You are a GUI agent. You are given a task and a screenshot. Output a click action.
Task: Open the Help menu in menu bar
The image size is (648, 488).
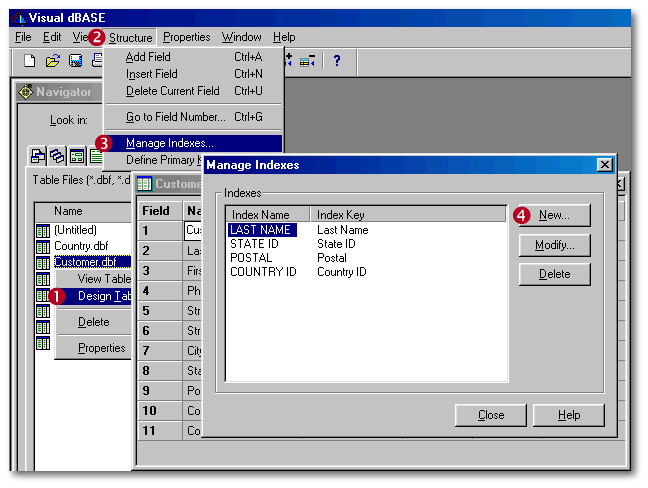pyautogui.click(x=284, y=37)
